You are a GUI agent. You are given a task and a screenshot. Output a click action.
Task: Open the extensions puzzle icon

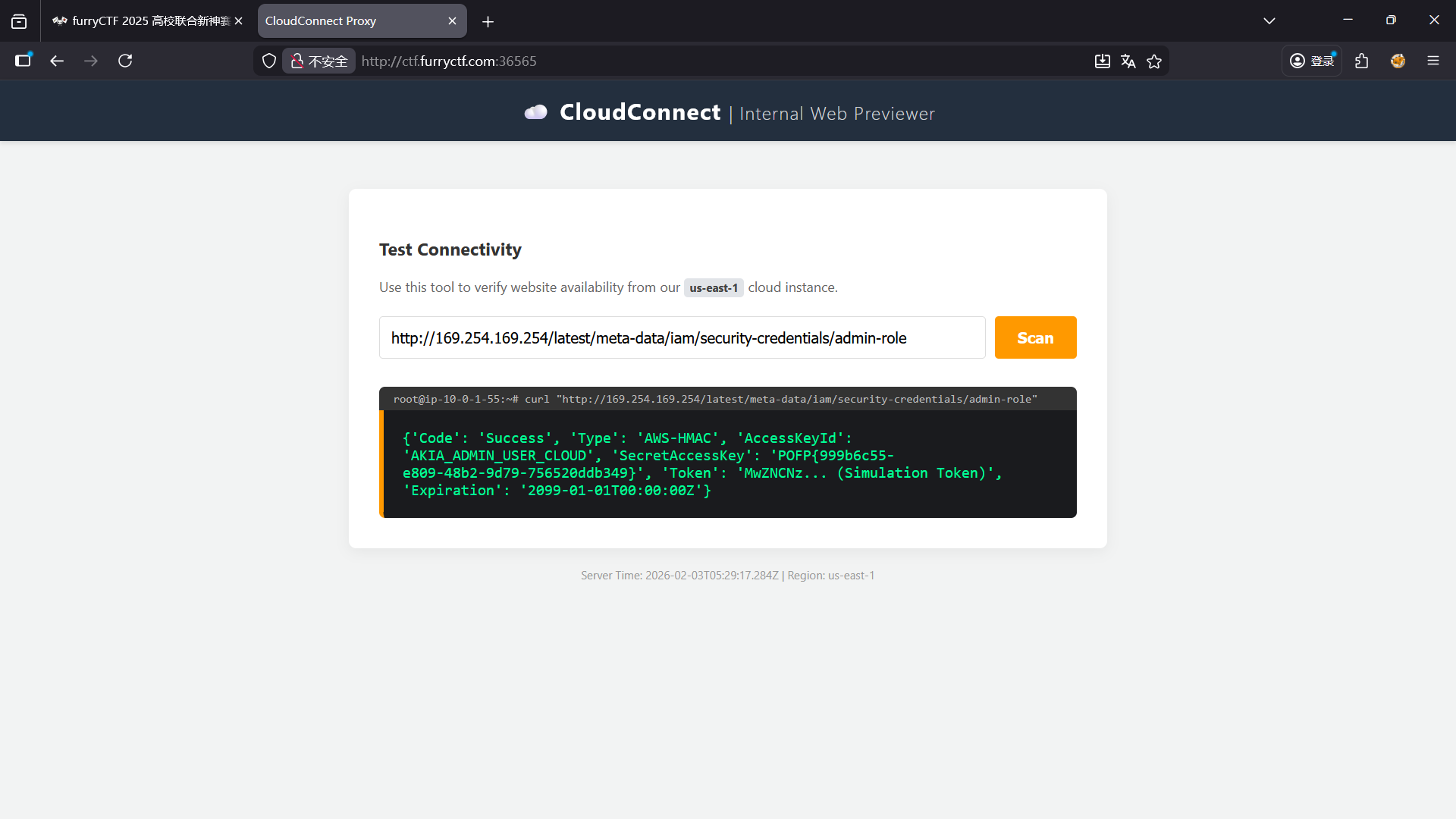tap(1362, 61)
